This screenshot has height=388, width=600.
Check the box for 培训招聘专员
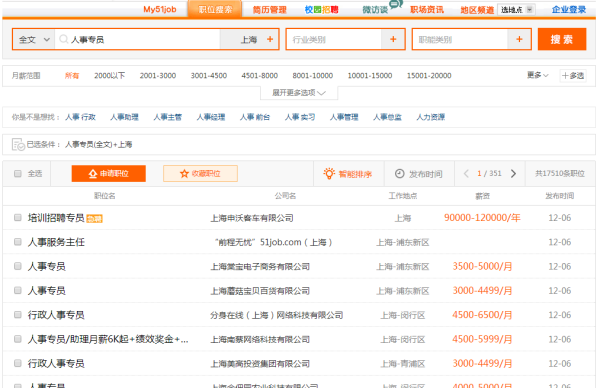click(x=18, y=217)
